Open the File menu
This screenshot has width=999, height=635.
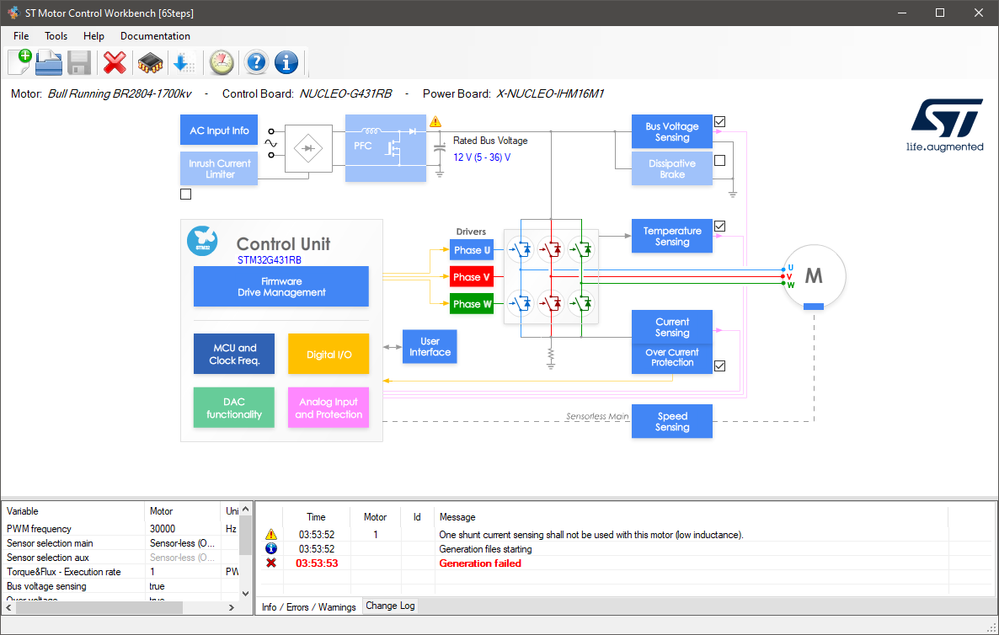[x=21, y=36]
